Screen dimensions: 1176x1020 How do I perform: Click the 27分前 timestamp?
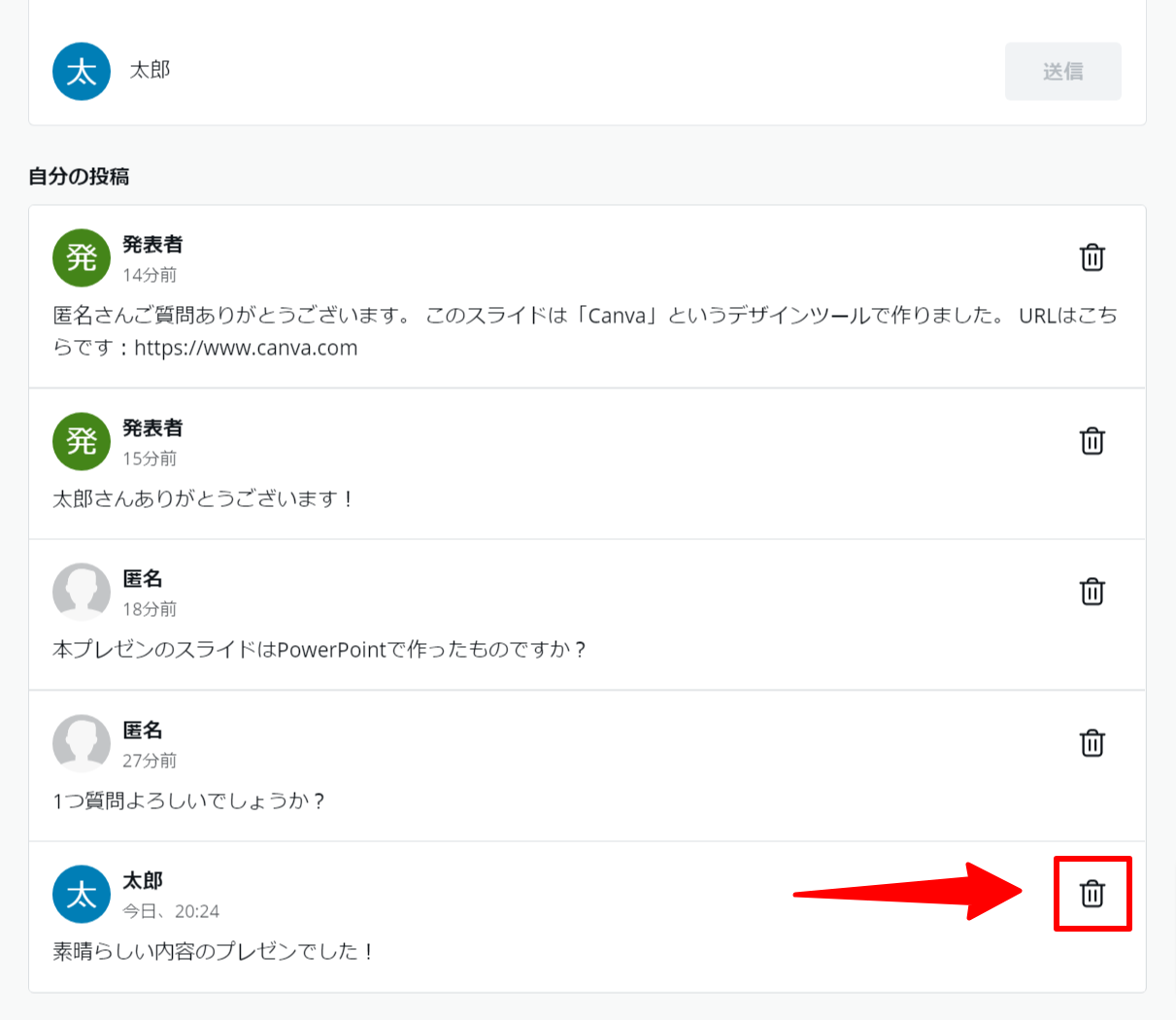[x=150, y=761]
